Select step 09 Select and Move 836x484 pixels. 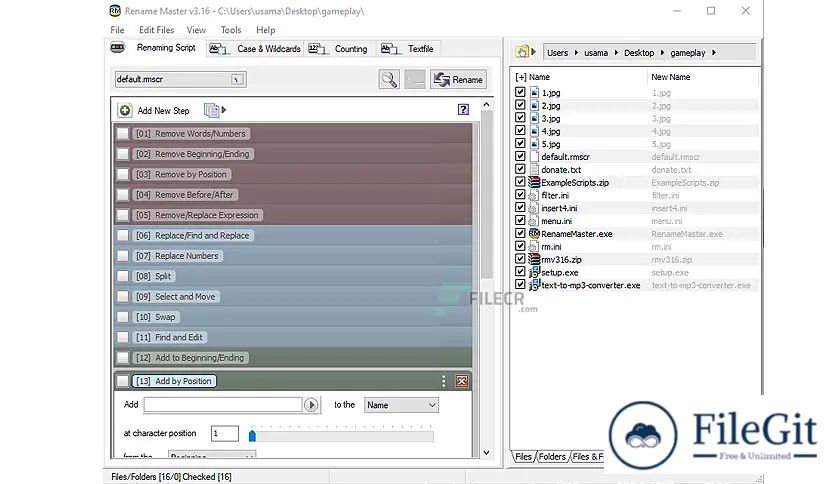pos(176,296)
